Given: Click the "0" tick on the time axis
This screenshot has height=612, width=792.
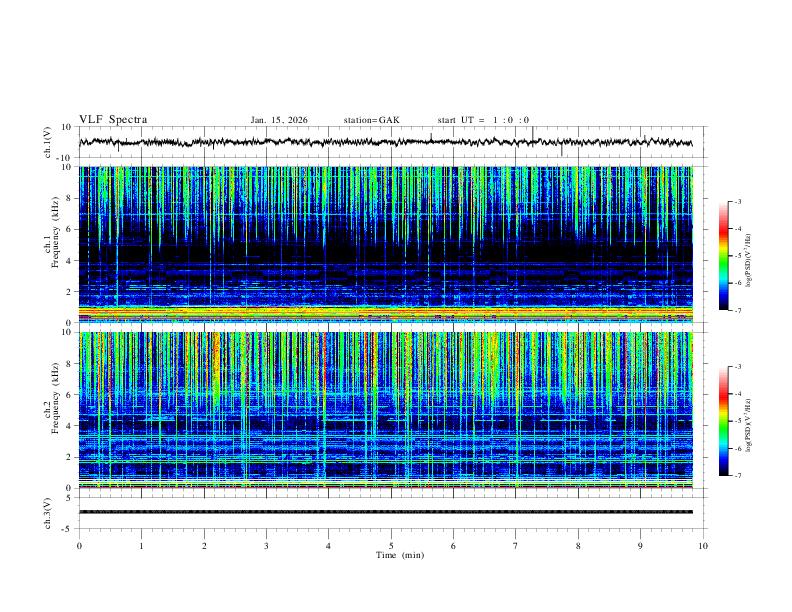Looking at the screenshot, I should [x=79, y=546].
